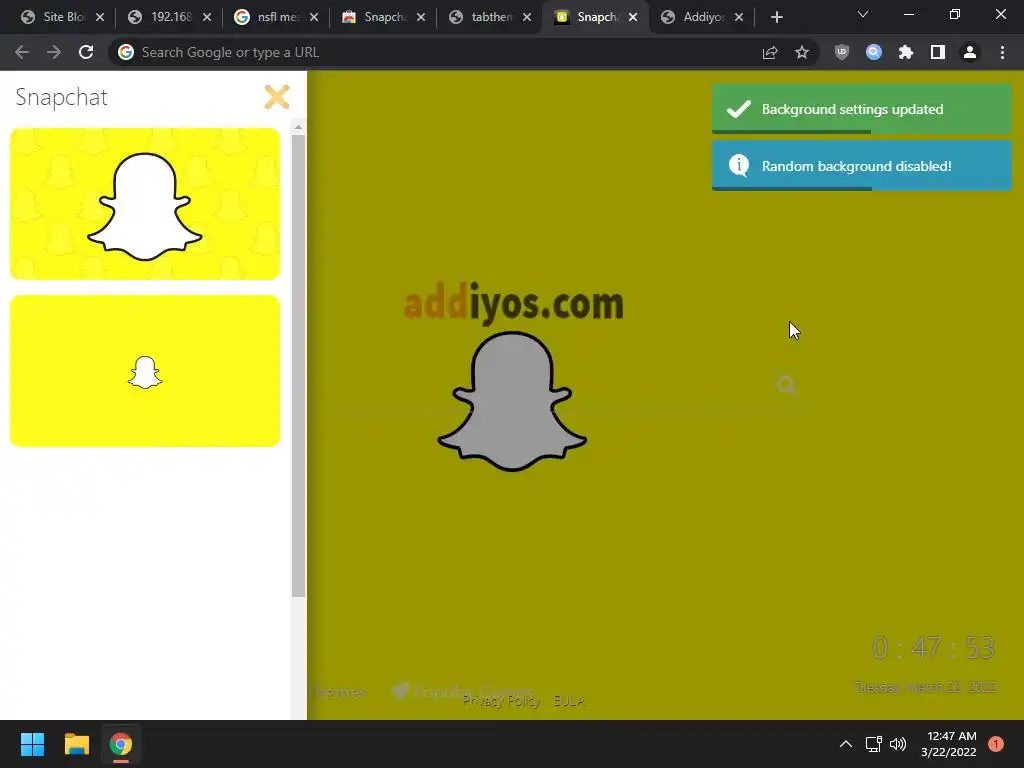Click the share page icon
Screen dimensions: 1024x768
[x=770, y=52]
